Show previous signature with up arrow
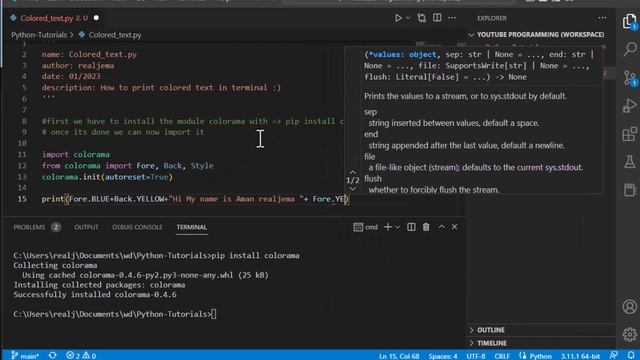The image size is (640, 360). point(353,173)
